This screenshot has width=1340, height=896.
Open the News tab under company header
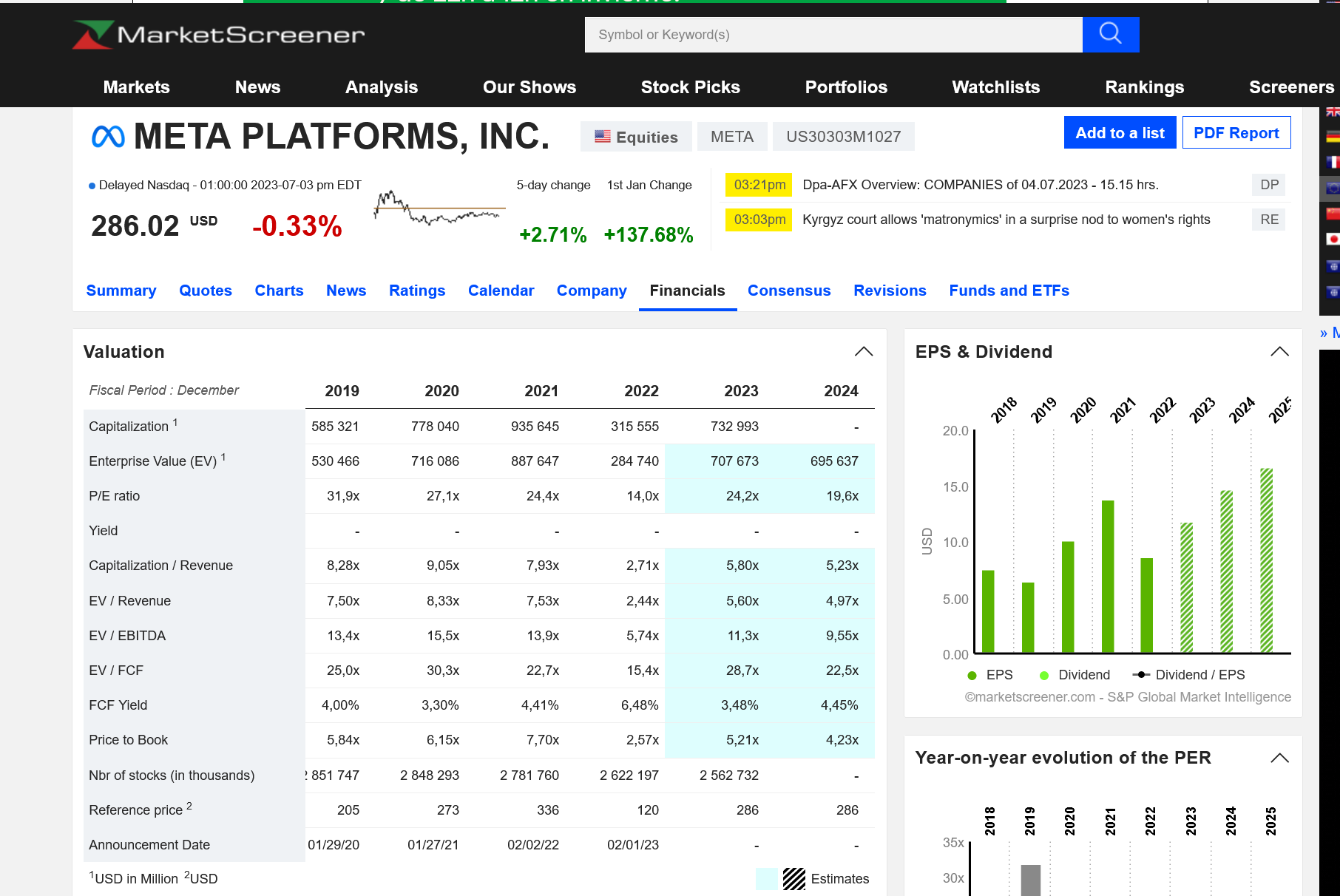click(346, 291)
